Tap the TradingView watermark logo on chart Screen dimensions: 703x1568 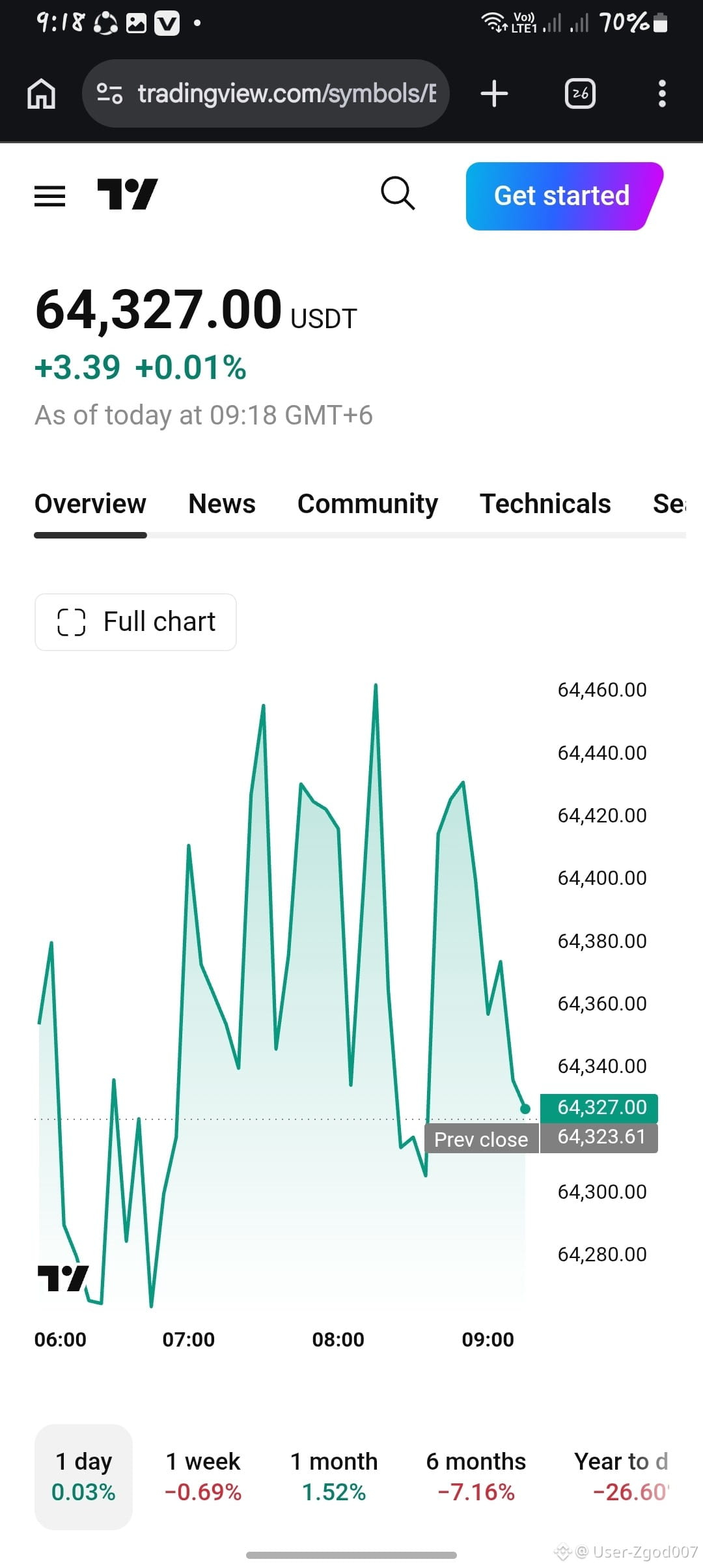(x=63, y=1278)
